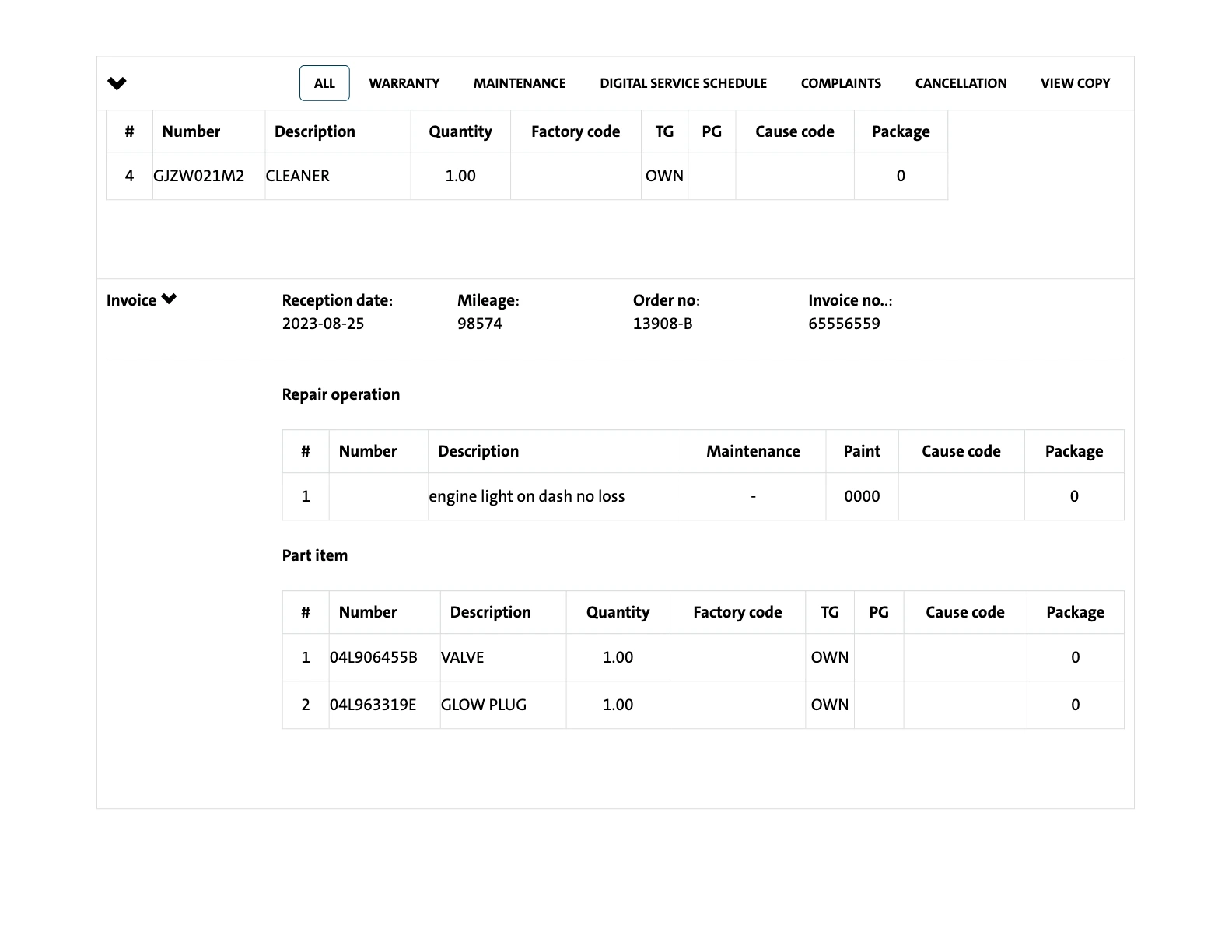Click the Paint value 0000 cell
This screenshot has width=1232, height=952.
click(x=862, y=496)
